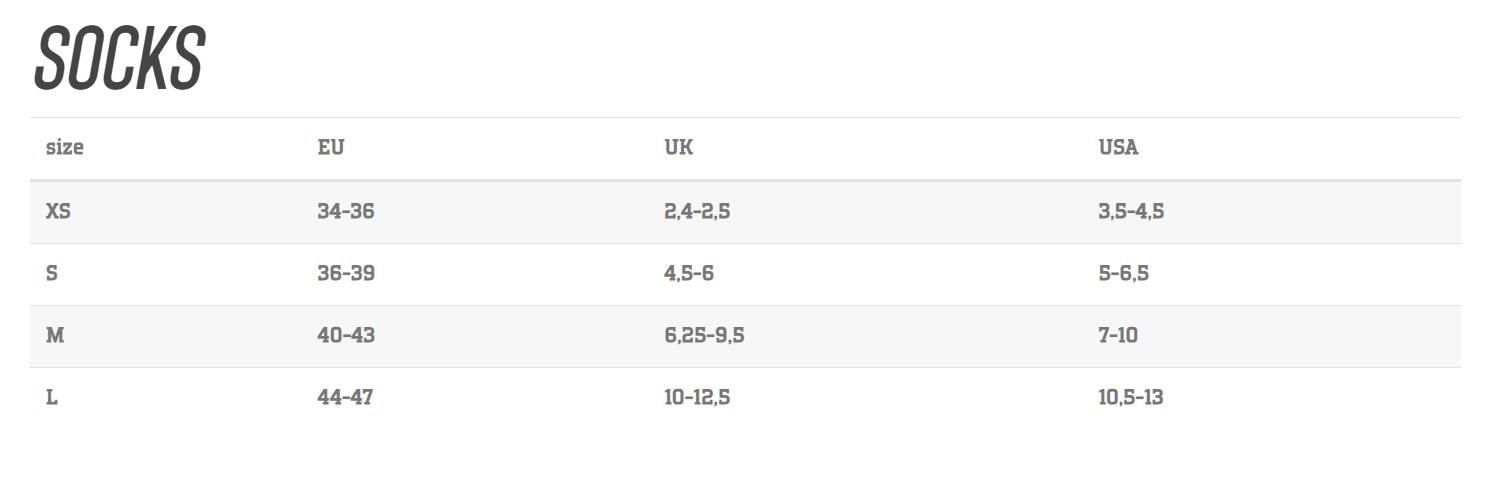Click UK value 10-12,5

pos(697,397)
